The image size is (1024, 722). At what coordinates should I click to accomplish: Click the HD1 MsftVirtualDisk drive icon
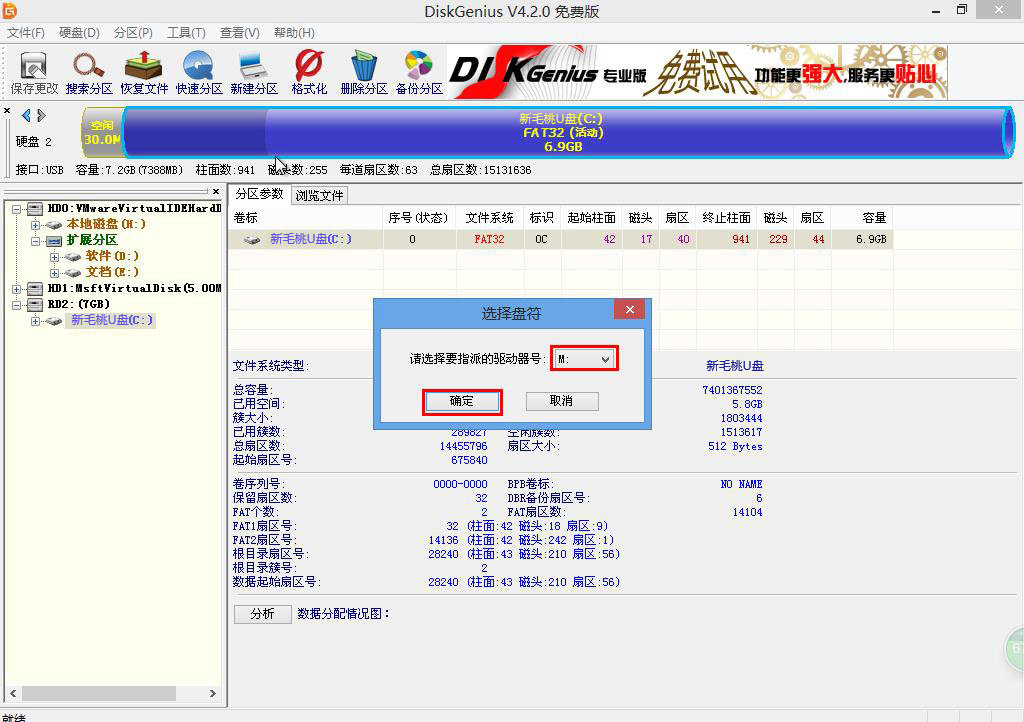click(x=35, y=288)
